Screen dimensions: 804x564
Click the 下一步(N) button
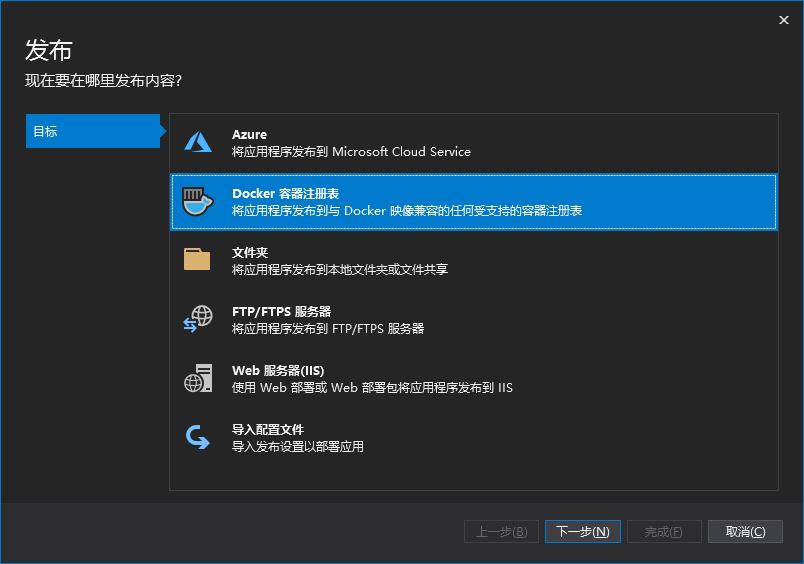coord(583,531)
